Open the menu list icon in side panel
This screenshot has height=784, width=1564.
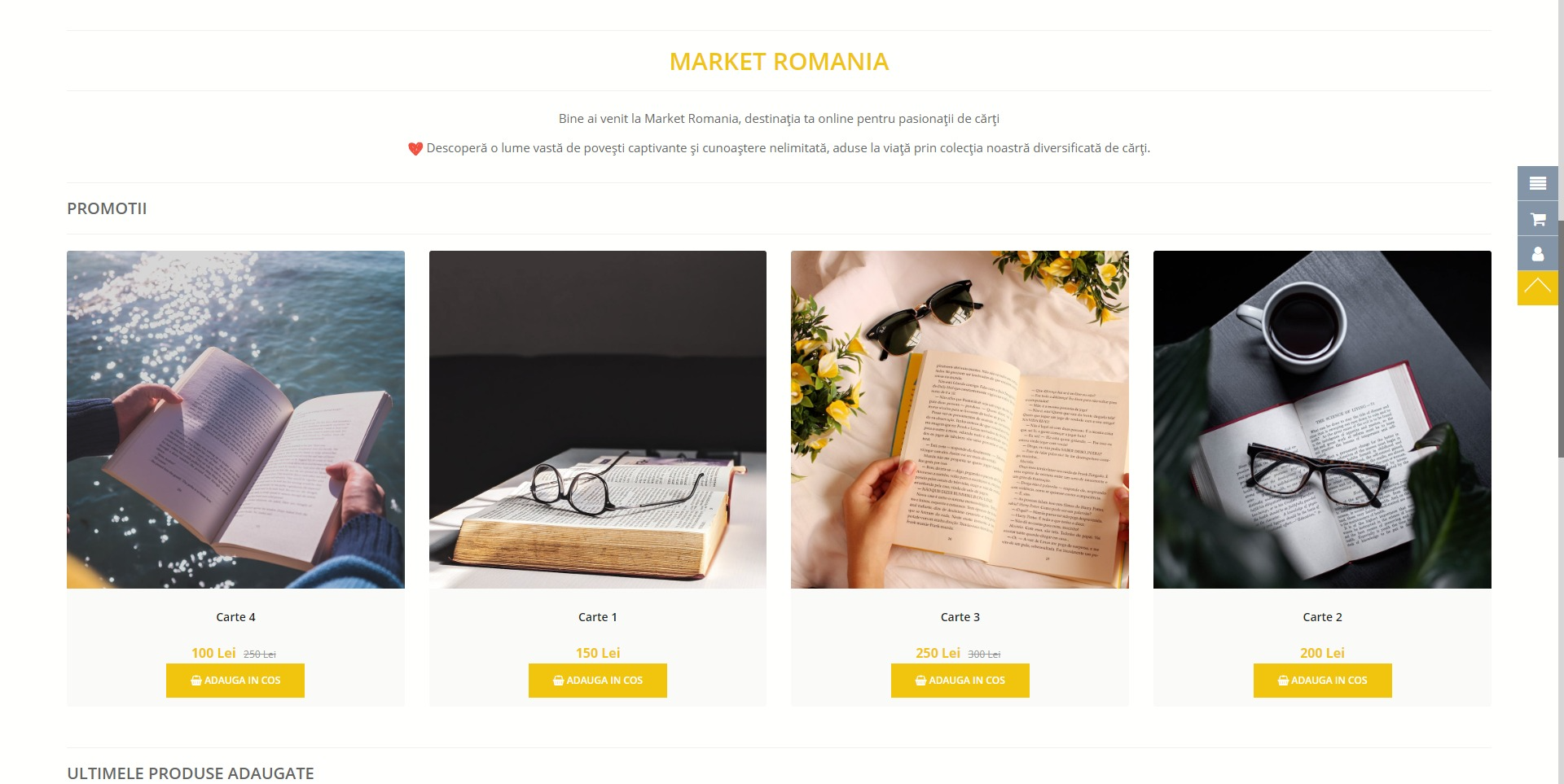[1537, 183]
